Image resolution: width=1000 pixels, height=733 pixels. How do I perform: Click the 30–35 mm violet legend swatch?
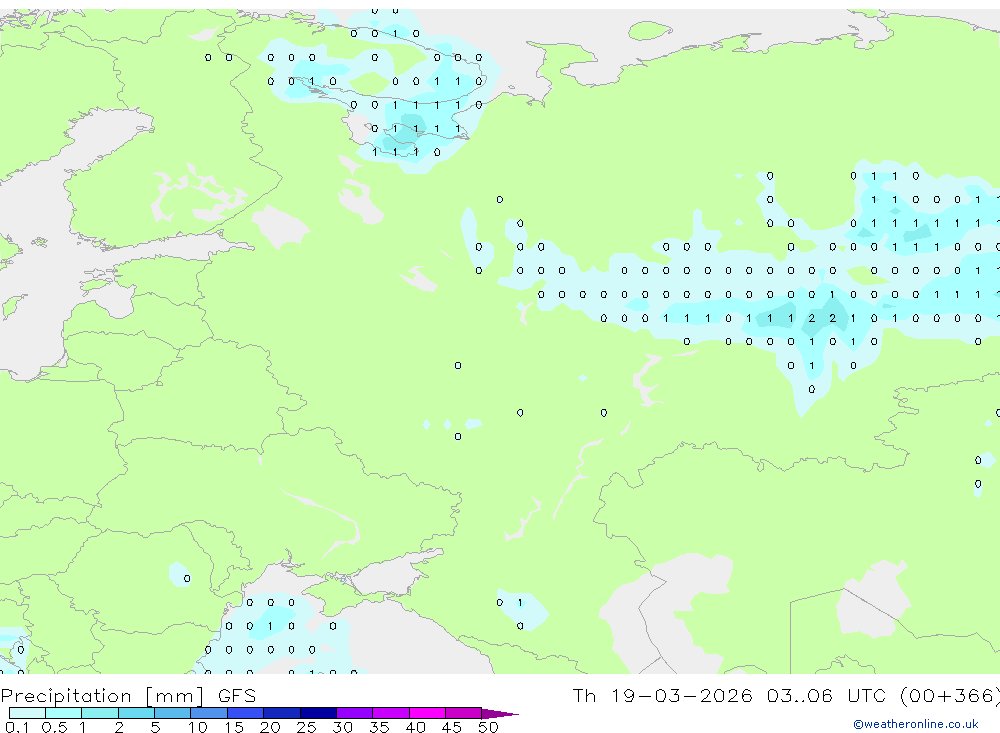point(355,713)
